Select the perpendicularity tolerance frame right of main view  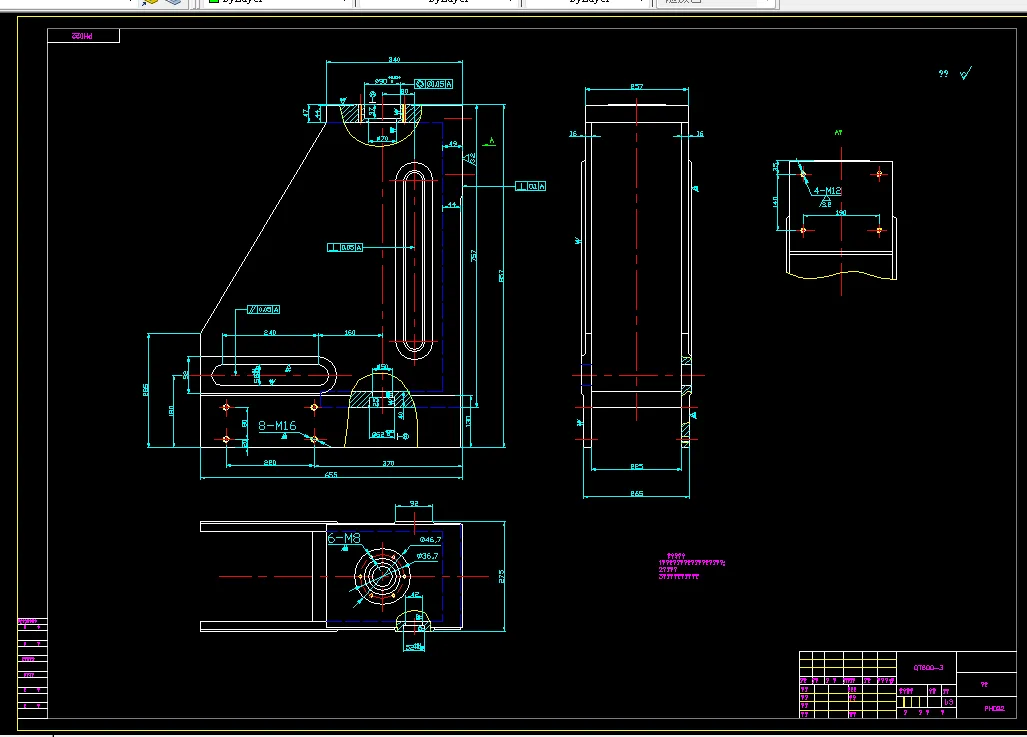coord(531,186)
